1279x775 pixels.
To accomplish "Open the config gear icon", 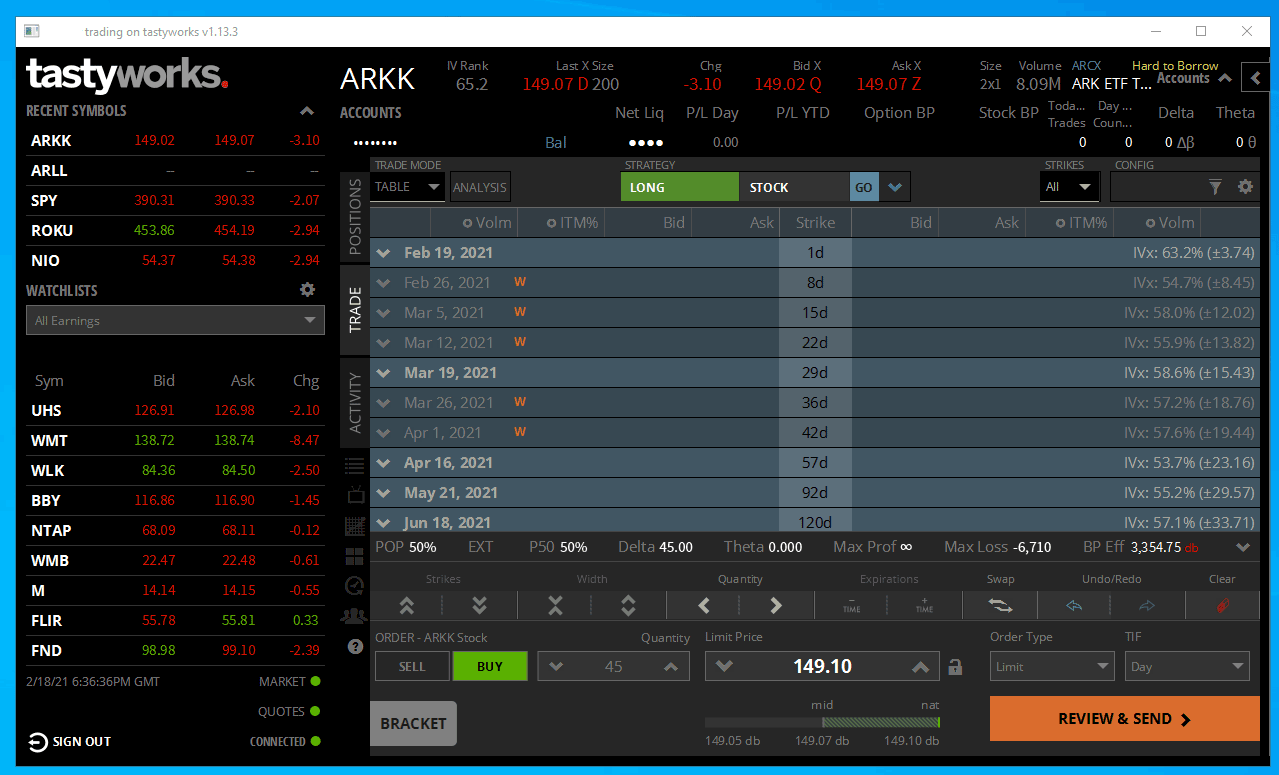I will tap(1245, 186).
